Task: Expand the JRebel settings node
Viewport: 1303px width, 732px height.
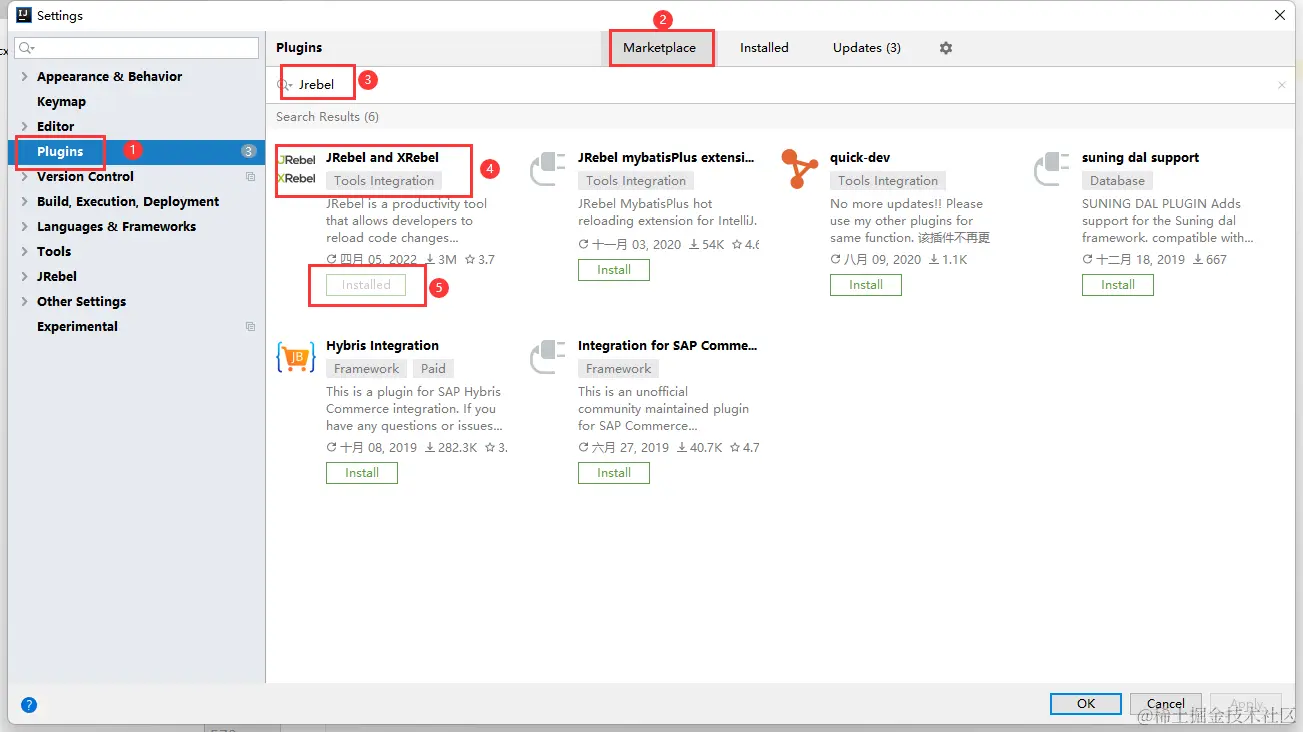Action: tap(24, 277)
